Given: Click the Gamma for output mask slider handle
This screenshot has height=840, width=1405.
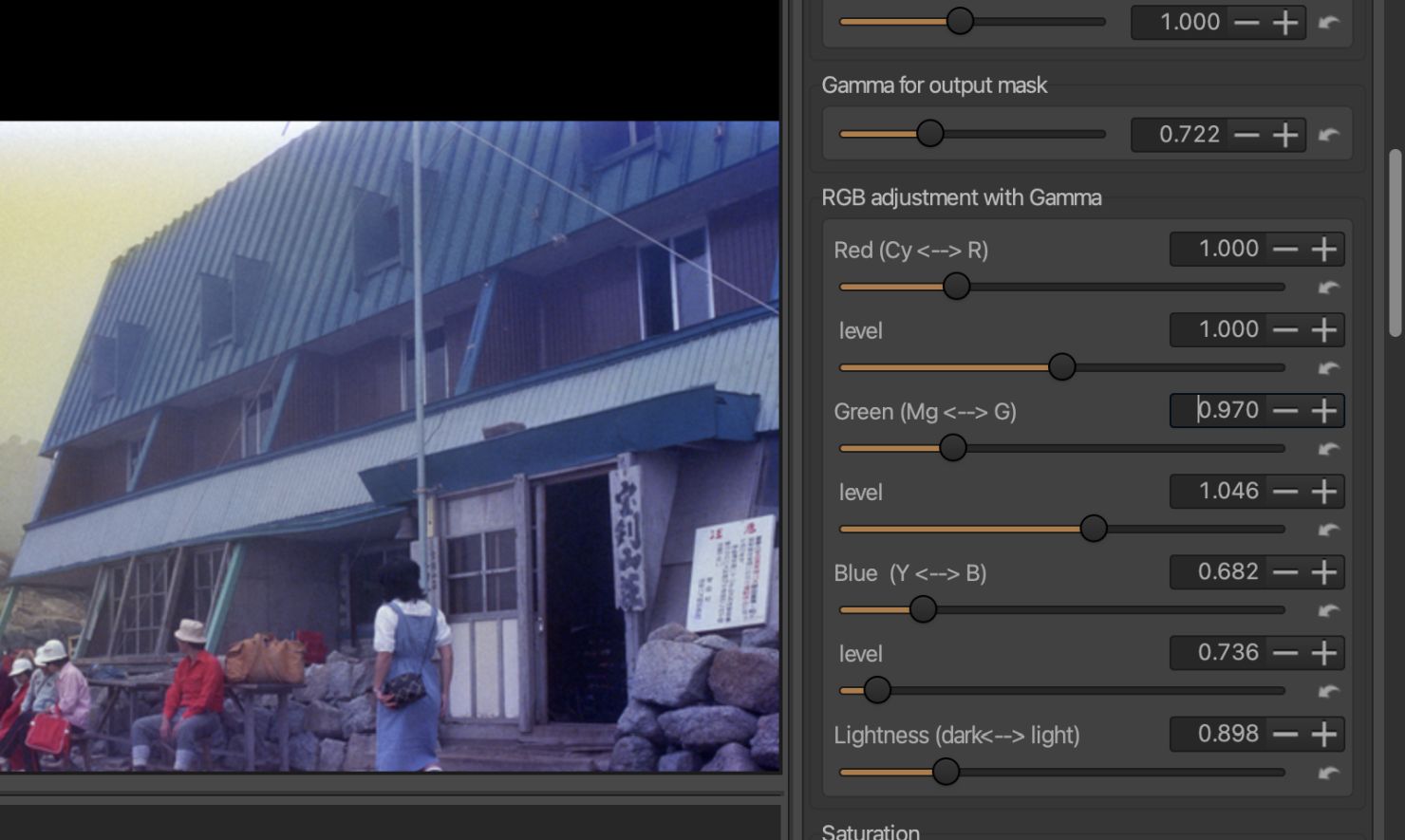Looking at the screenshot, I should coord(930,133).
